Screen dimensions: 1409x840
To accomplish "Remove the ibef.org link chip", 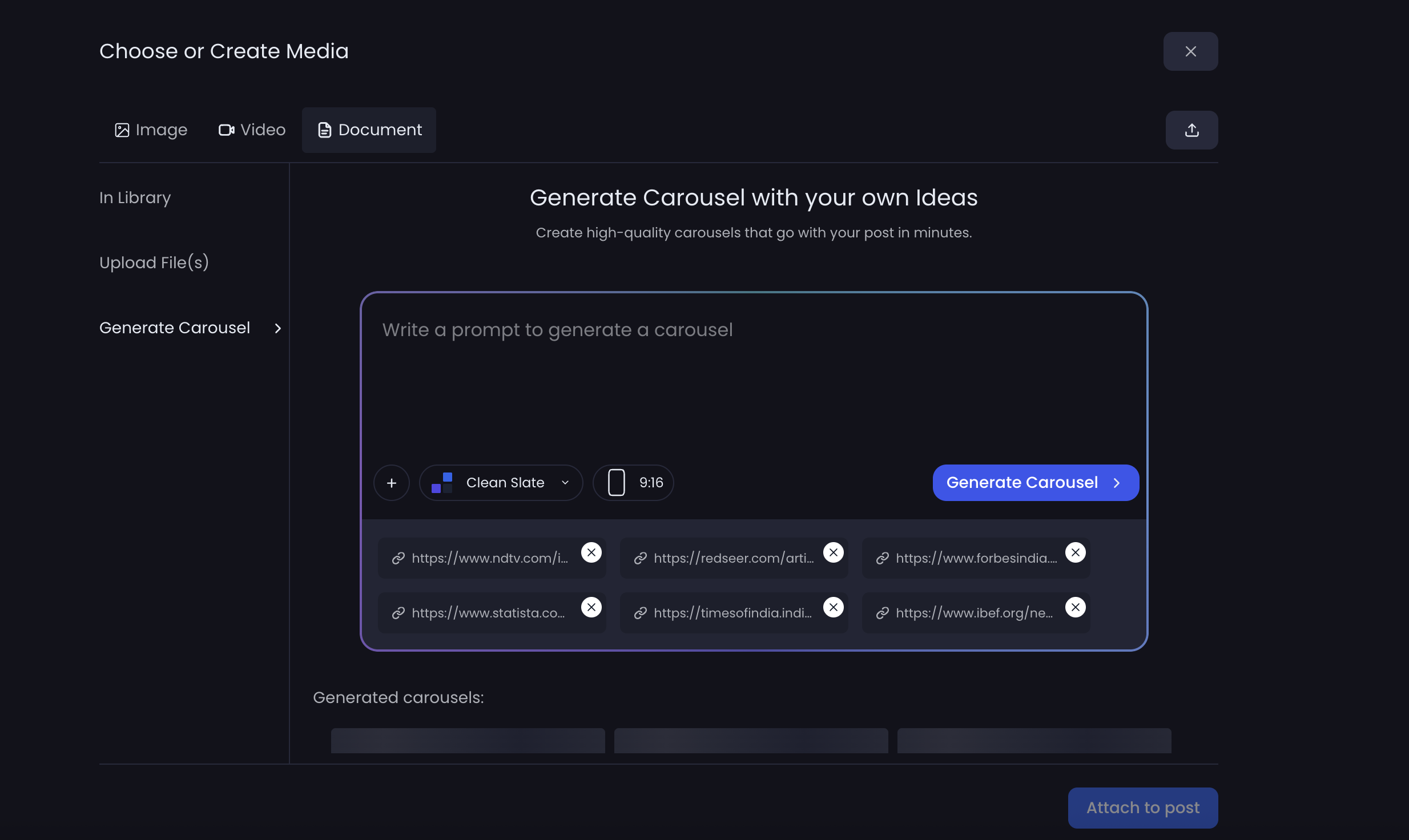I will tap(1076, 607).
